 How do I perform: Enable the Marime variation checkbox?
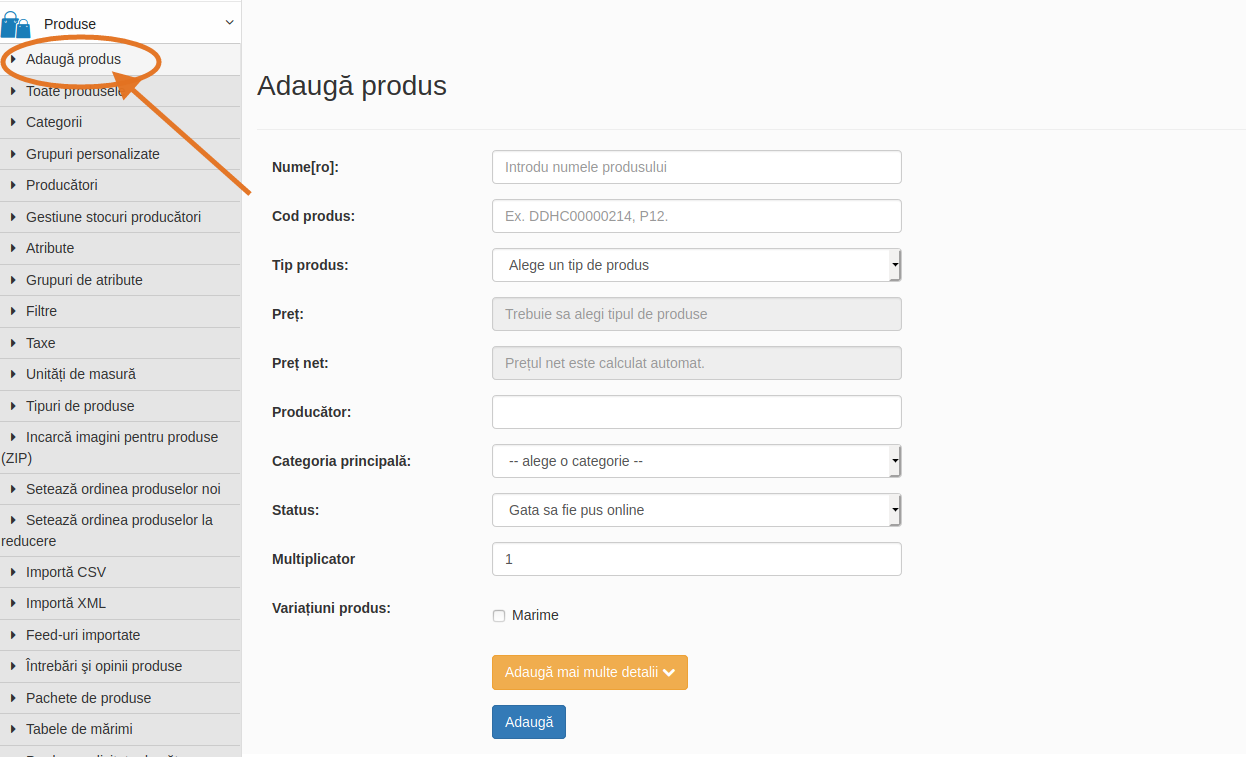pos(499,616)
